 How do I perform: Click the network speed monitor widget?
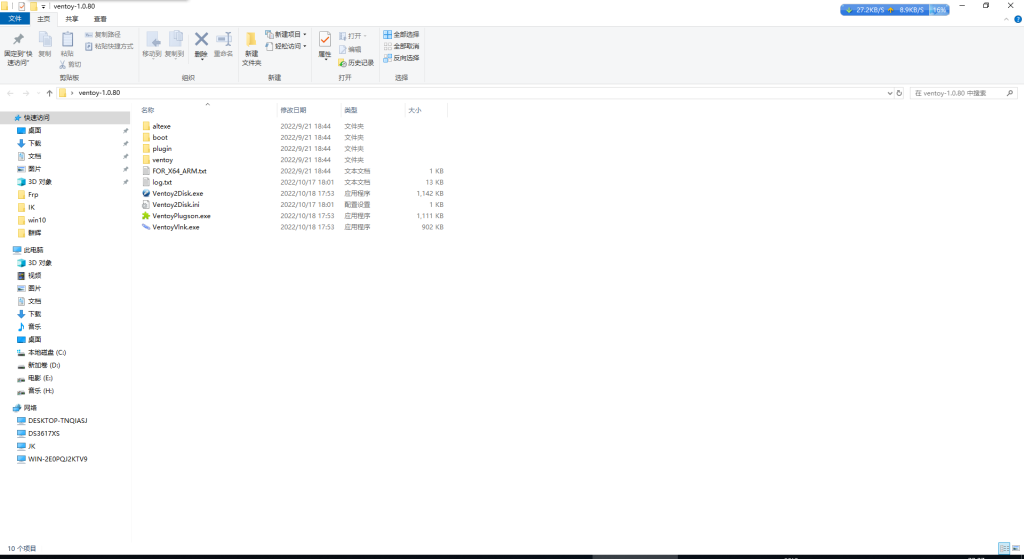(895, 10)
